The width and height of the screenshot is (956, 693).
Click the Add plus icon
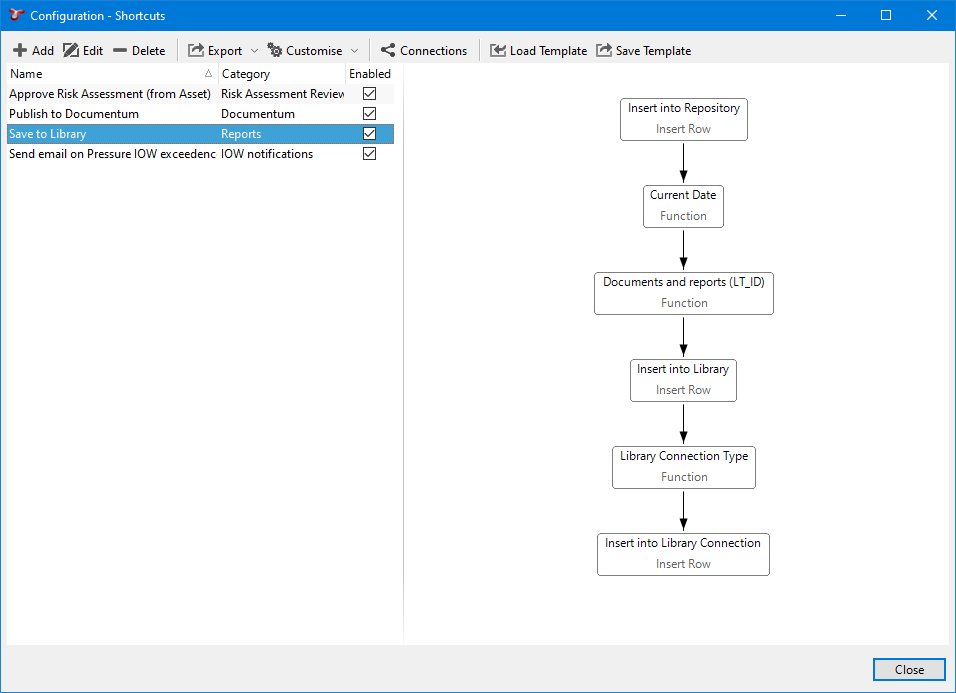(x=19, y=51)
